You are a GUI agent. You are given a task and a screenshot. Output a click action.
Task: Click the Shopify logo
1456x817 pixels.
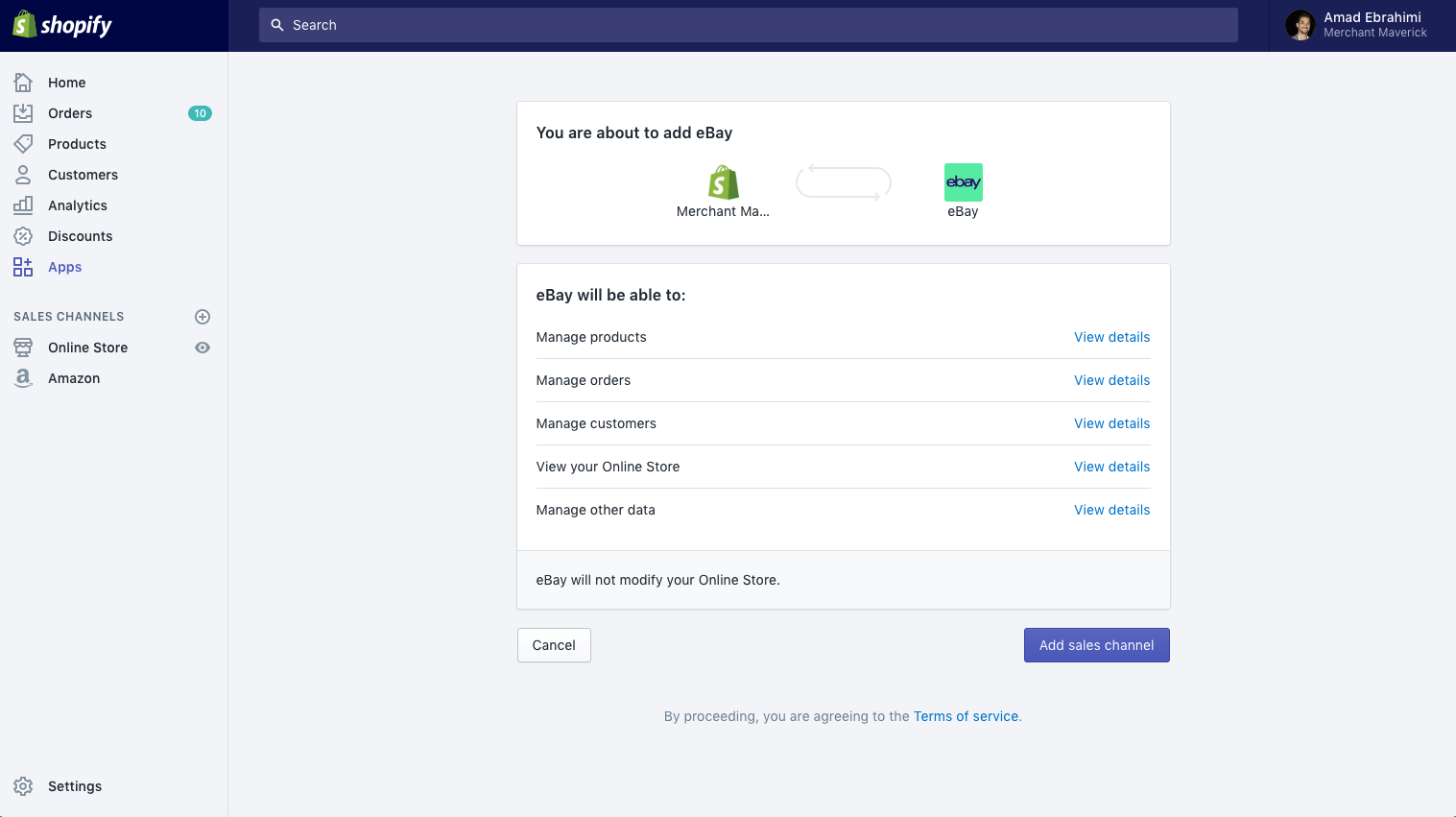tap(62, 25)
